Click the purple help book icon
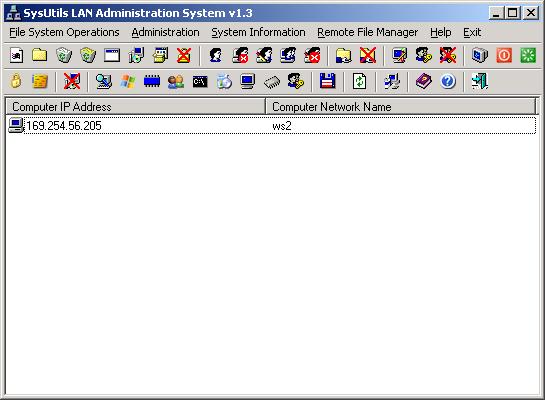Image resolution: width=545 pixels, height=400 pixels. 424,82
